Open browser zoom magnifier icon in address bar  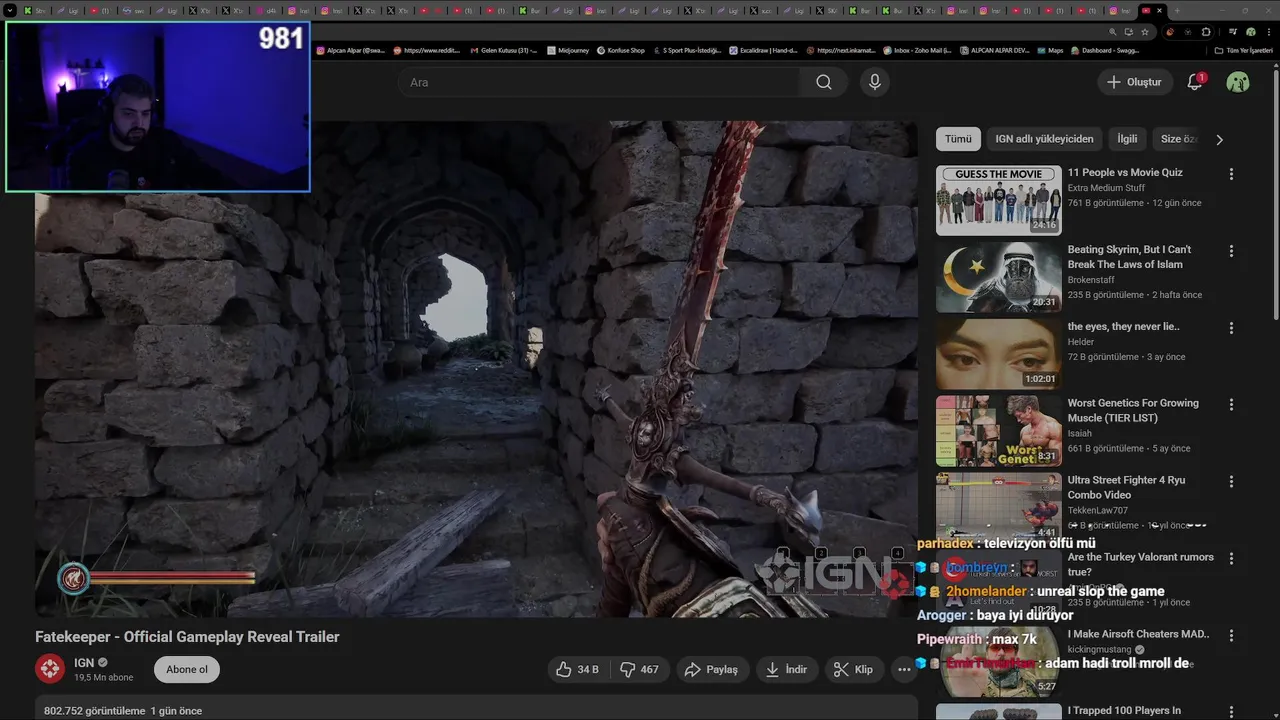[x=1112, y=32]
